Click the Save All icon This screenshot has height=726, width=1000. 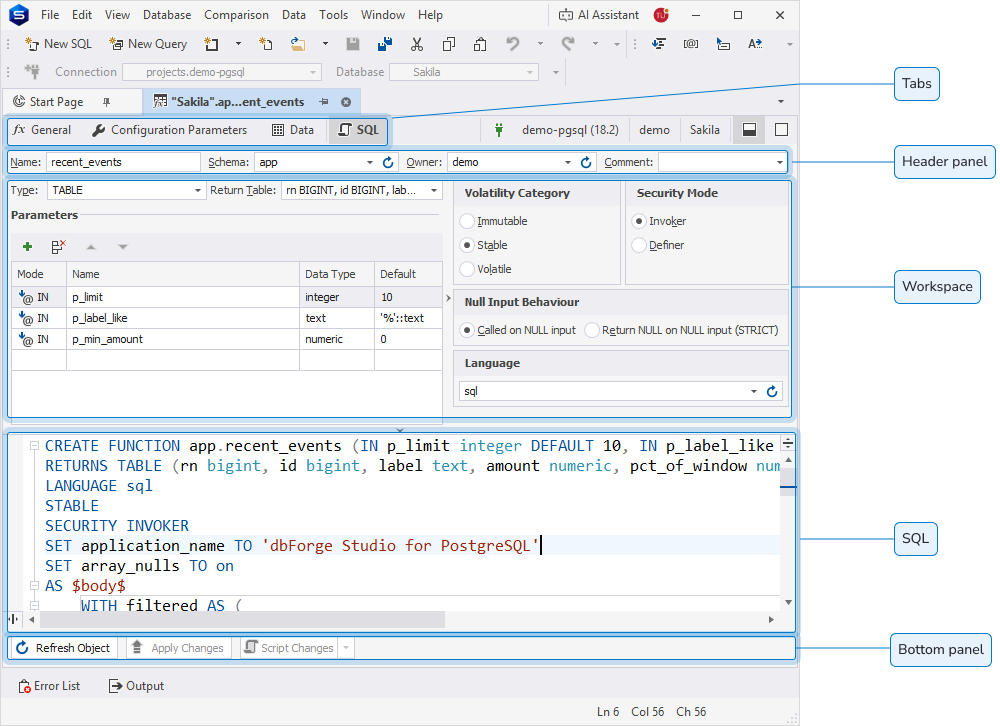tap(385, 44)
